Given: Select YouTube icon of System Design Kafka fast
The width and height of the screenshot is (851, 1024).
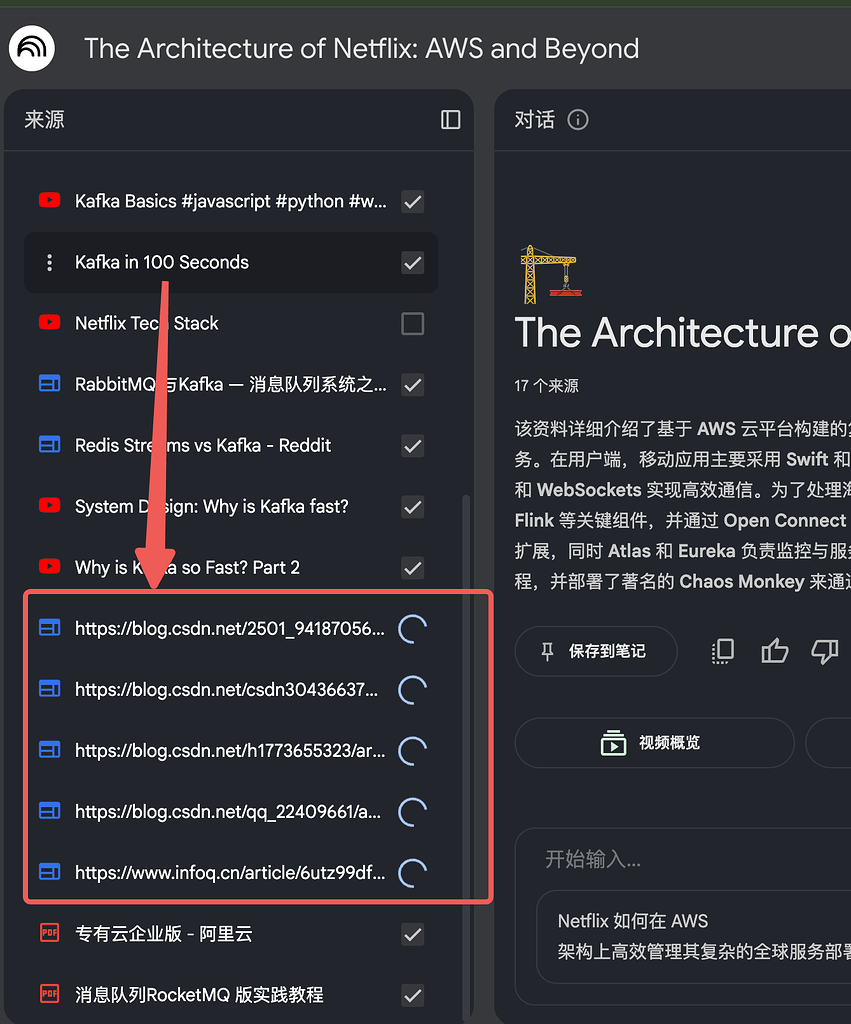Looking at the screenshot, I should point(50,505).
